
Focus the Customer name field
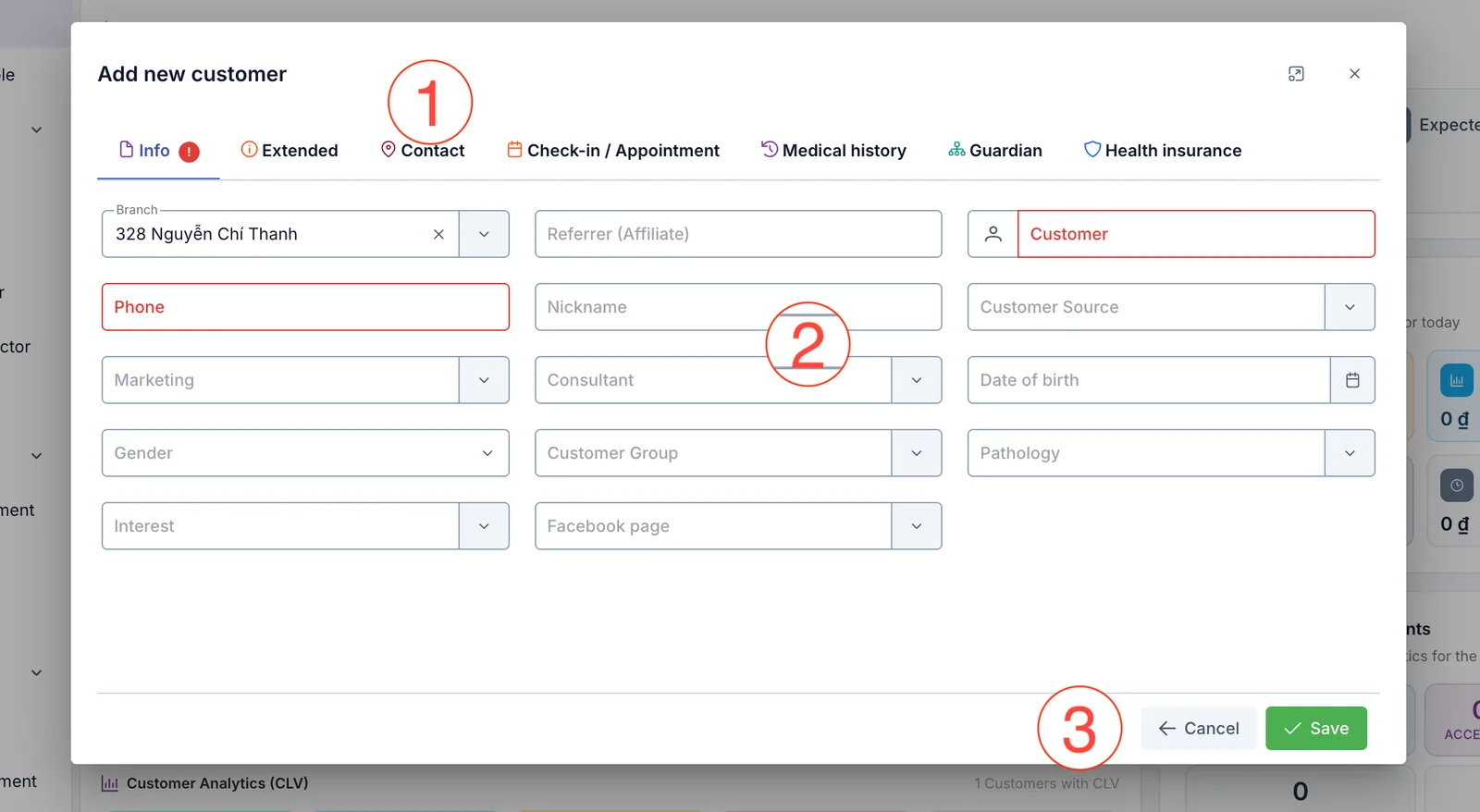(x=1196, y=234)
